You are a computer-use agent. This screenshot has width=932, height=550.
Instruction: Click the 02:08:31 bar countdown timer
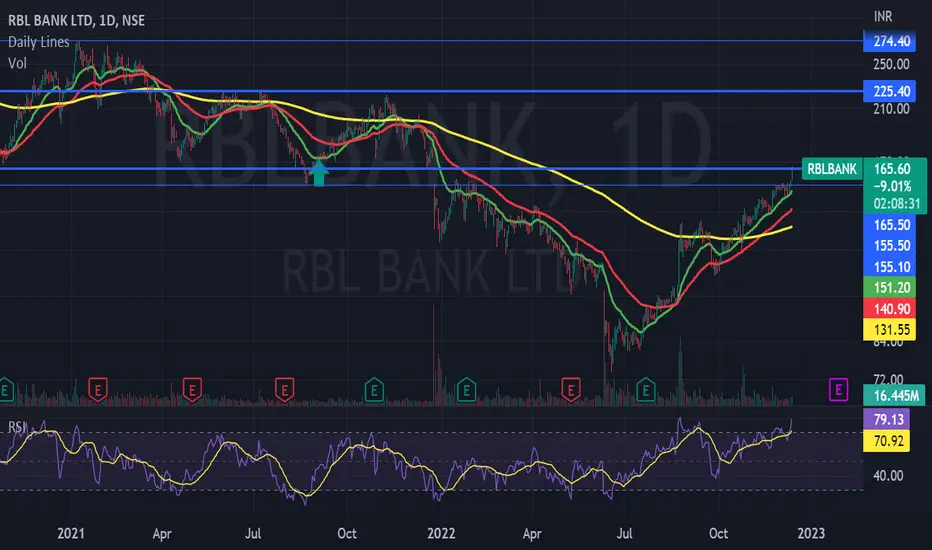click(895, 203)
